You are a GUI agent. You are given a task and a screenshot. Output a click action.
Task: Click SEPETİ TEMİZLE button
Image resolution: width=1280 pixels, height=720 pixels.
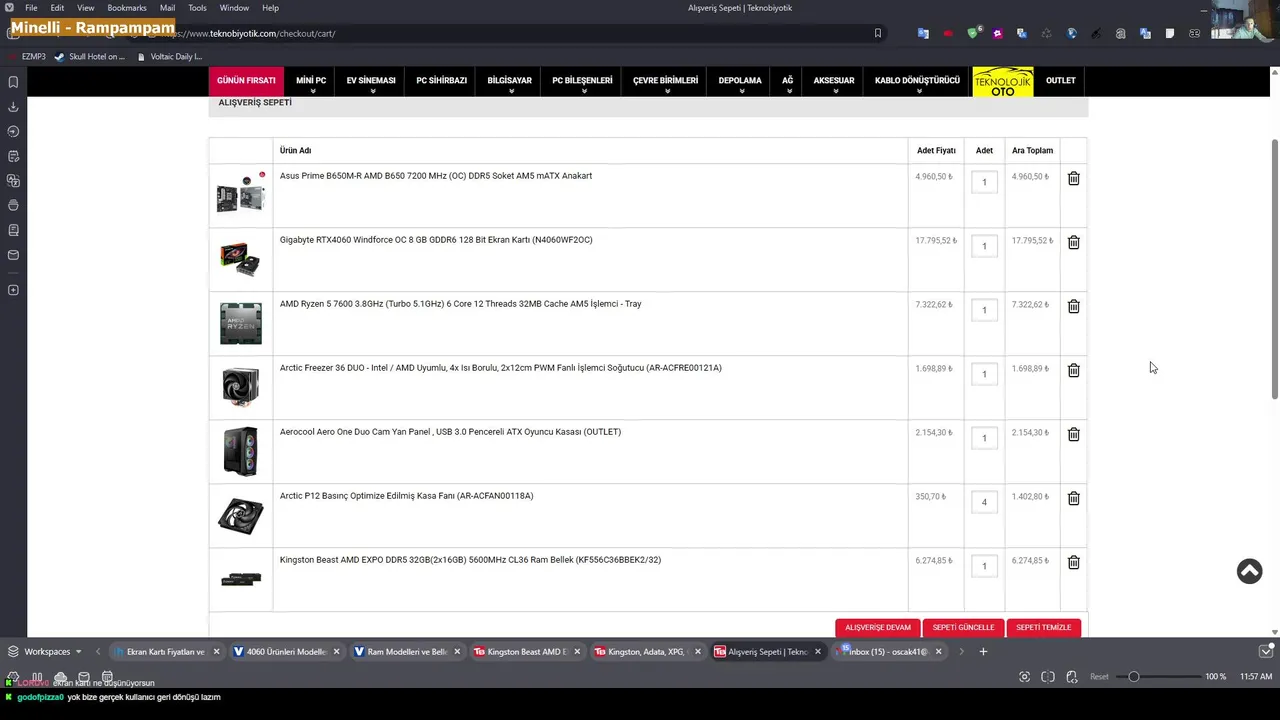1043,627
